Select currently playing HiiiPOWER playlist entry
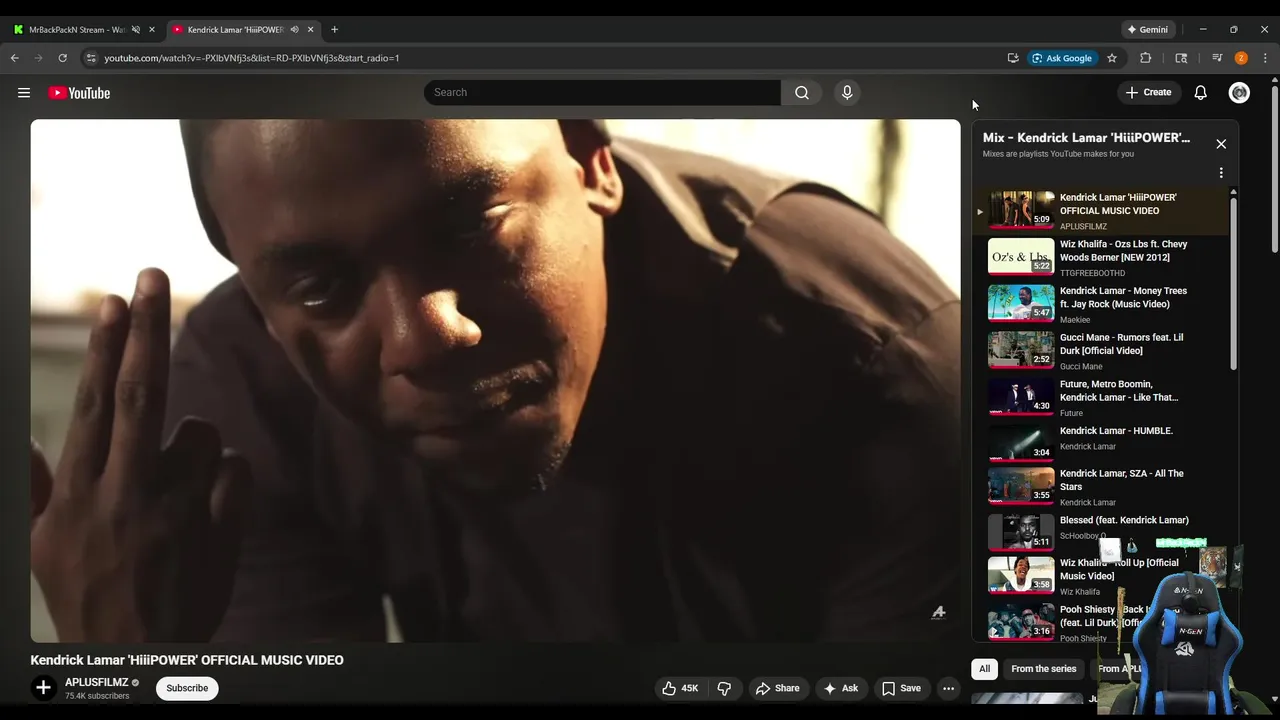 (x=1100, y=211)
